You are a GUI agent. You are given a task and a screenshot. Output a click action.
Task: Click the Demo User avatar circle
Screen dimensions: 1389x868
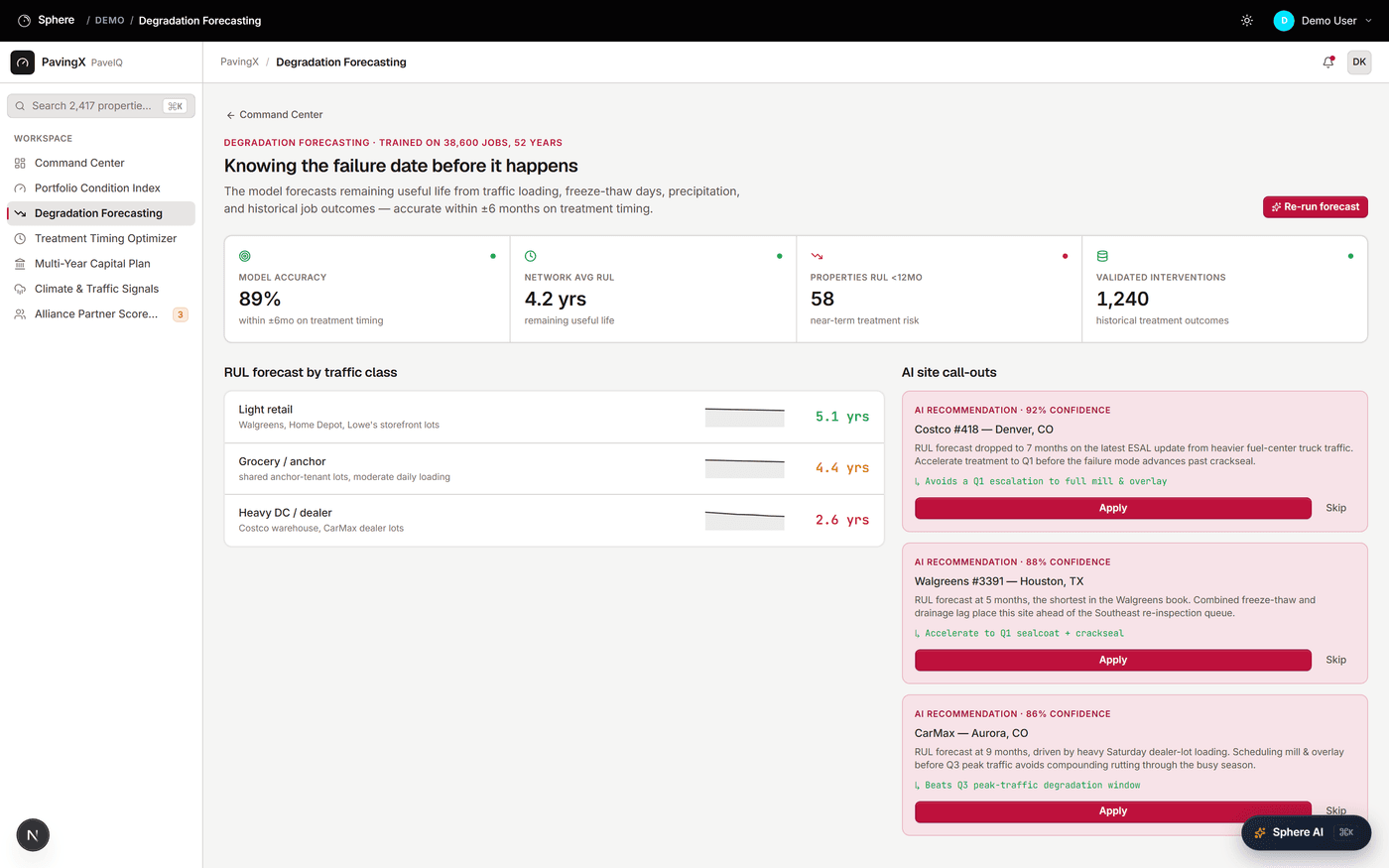(1284, 20)
